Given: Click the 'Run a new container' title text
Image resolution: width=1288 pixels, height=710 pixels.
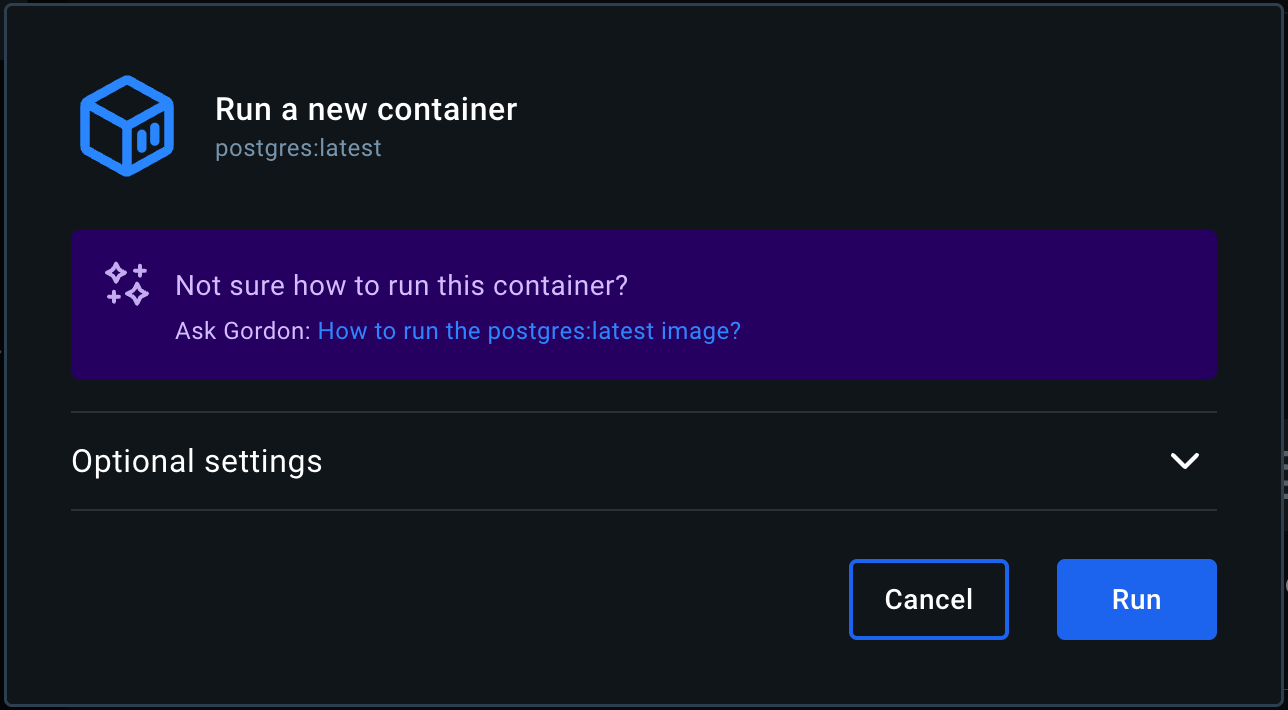Looking at the screenshot, I should click(366, 108).
